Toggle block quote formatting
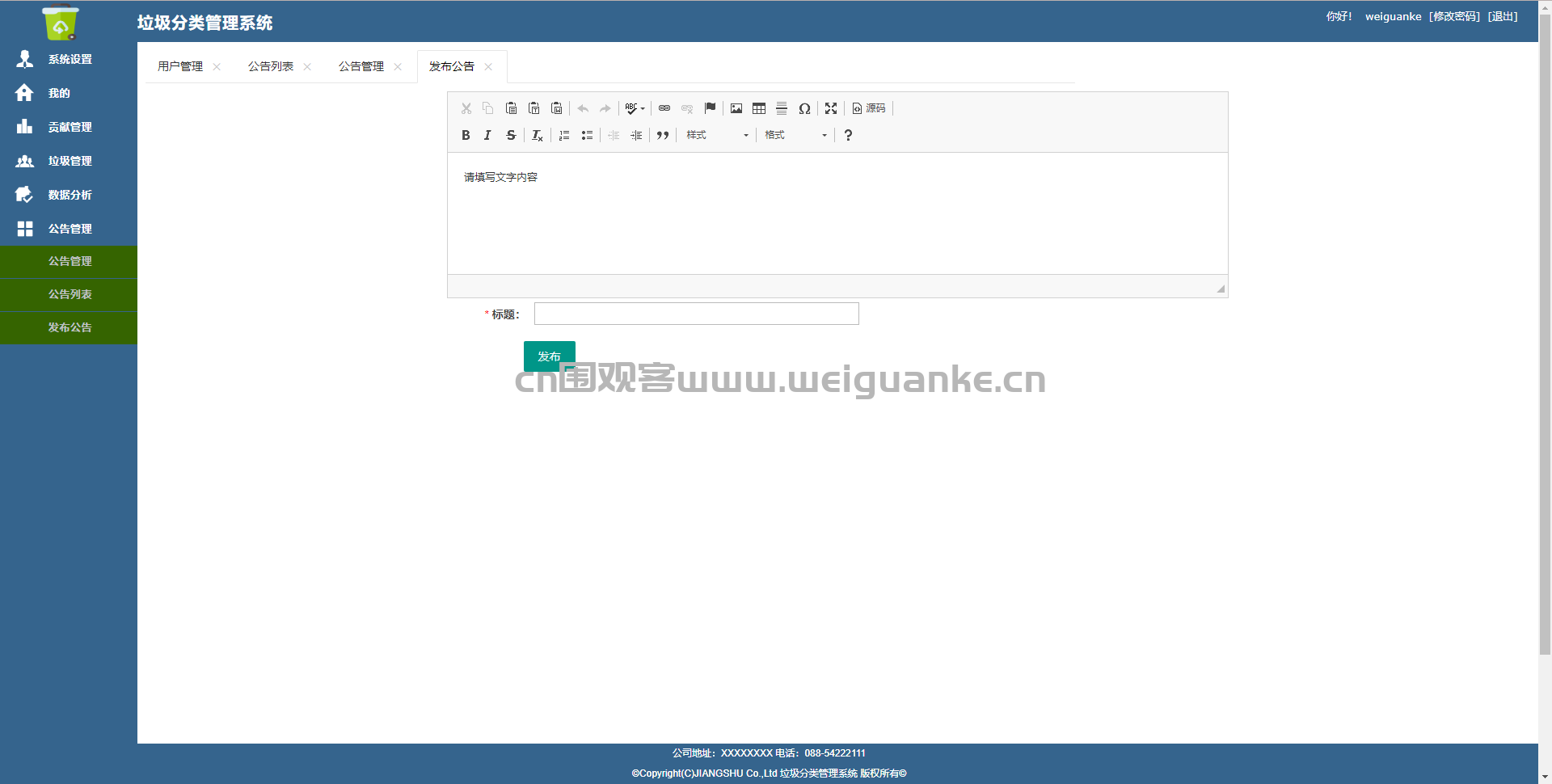 (663, 135)
